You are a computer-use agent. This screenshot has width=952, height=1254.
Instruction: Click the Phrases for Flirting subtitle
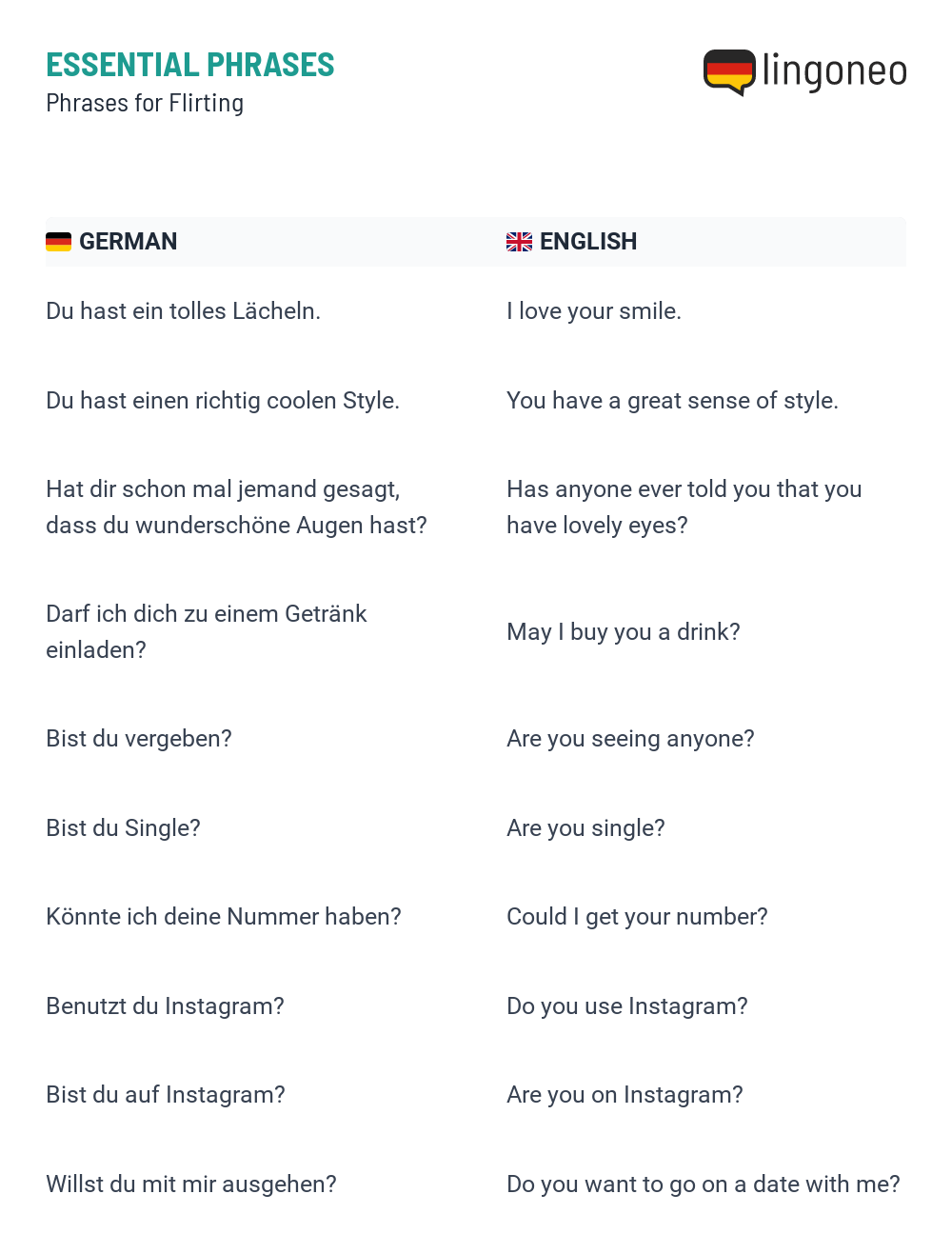pyautogui.click(x=145, y=103)
